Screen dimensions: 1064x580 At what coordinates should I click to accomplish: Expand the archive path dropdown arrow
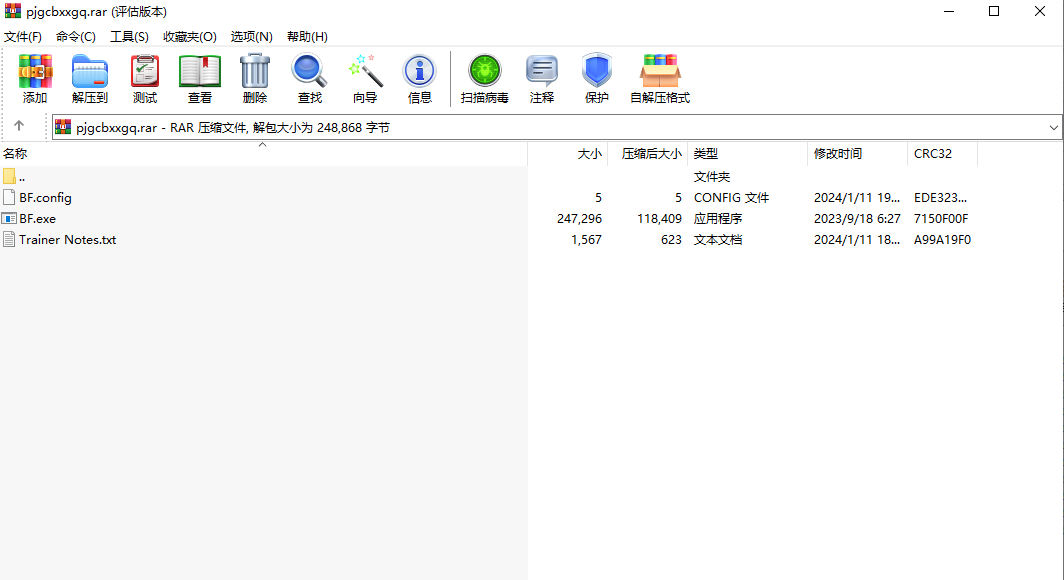pos(1054,128)
